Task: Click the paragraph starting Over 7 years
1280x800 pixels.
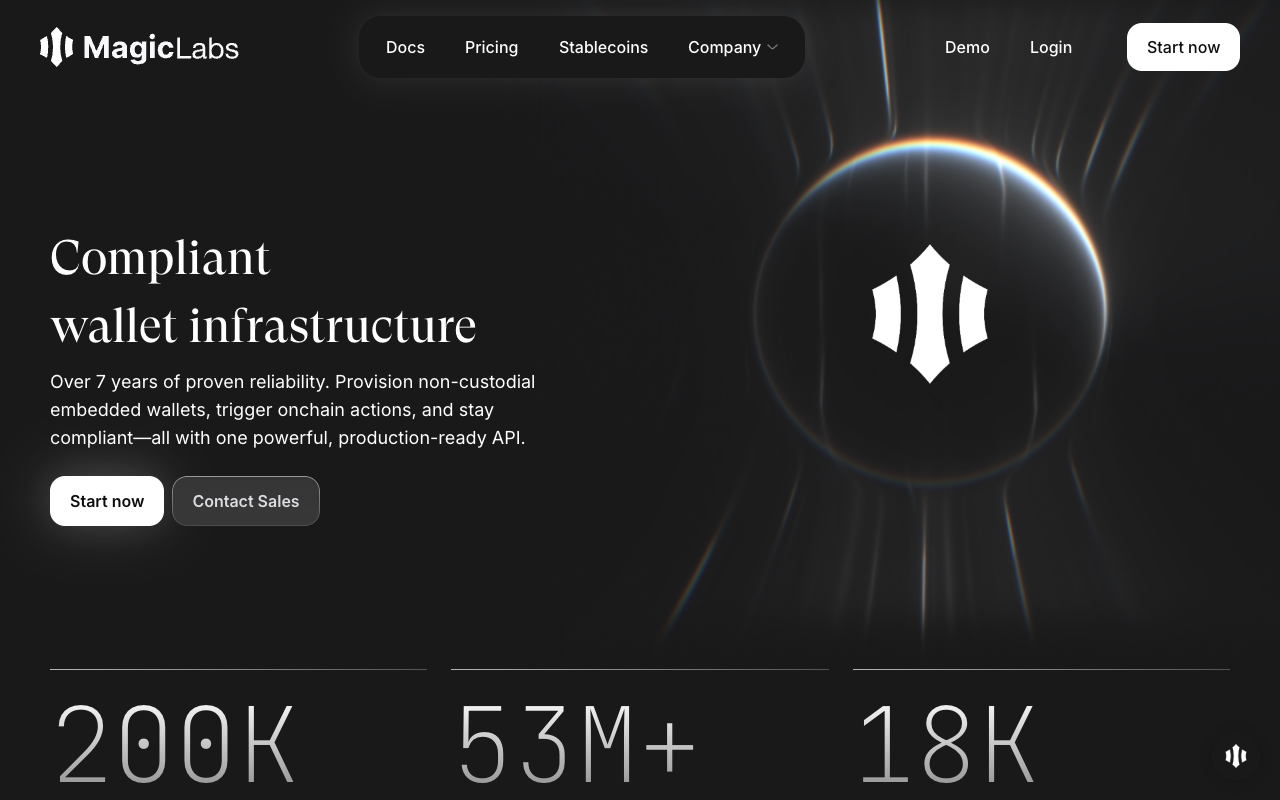Action: coord(293,410)
